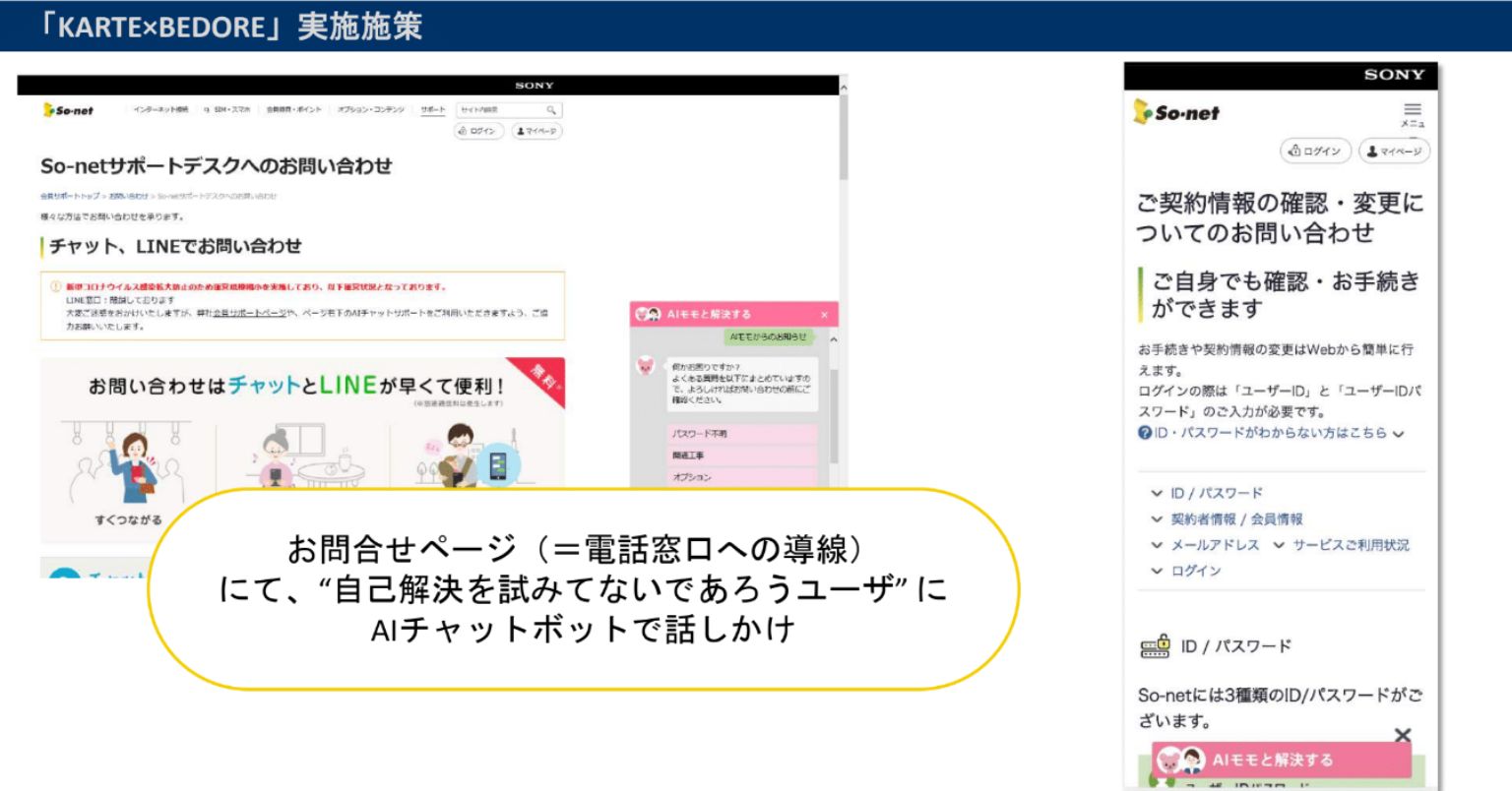Expand the 契約者情報 / 会員情報 anchor item
Image resolution: width=1512 pixels, height=791 pixels.
click(x=1227, y=518)
